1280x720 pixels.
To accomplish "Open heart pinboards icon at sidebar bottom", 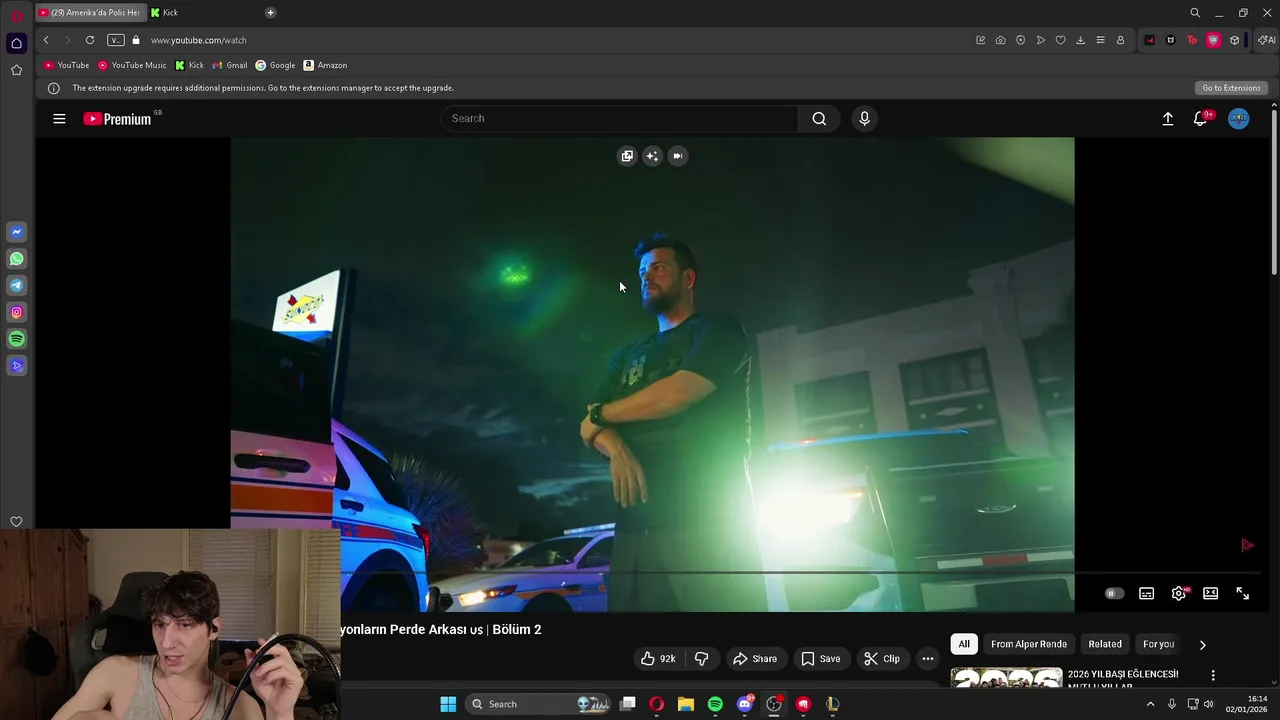I will 16,521.
